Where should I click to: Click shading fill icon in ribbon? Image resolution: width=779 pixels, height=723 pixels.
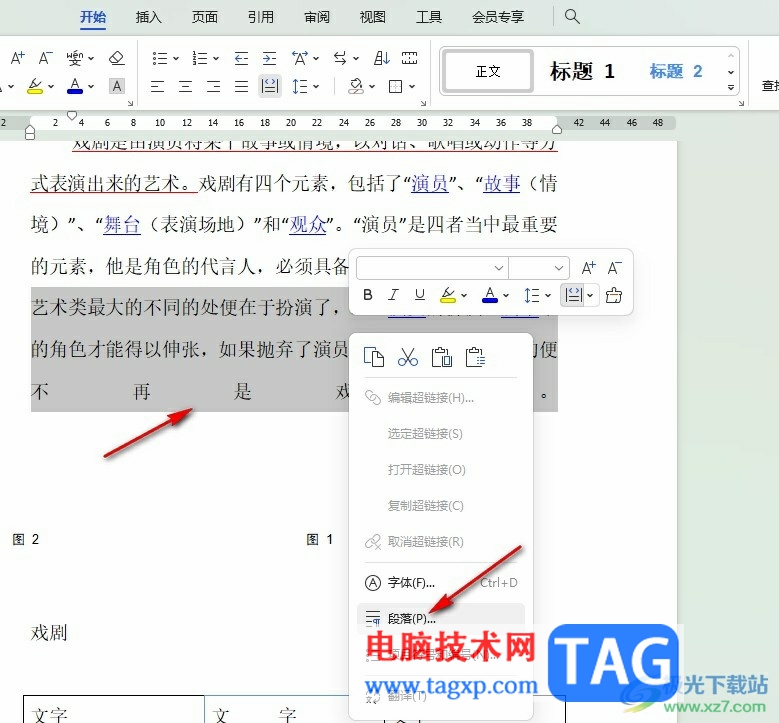pyautogui.click(x=356, y=86)
